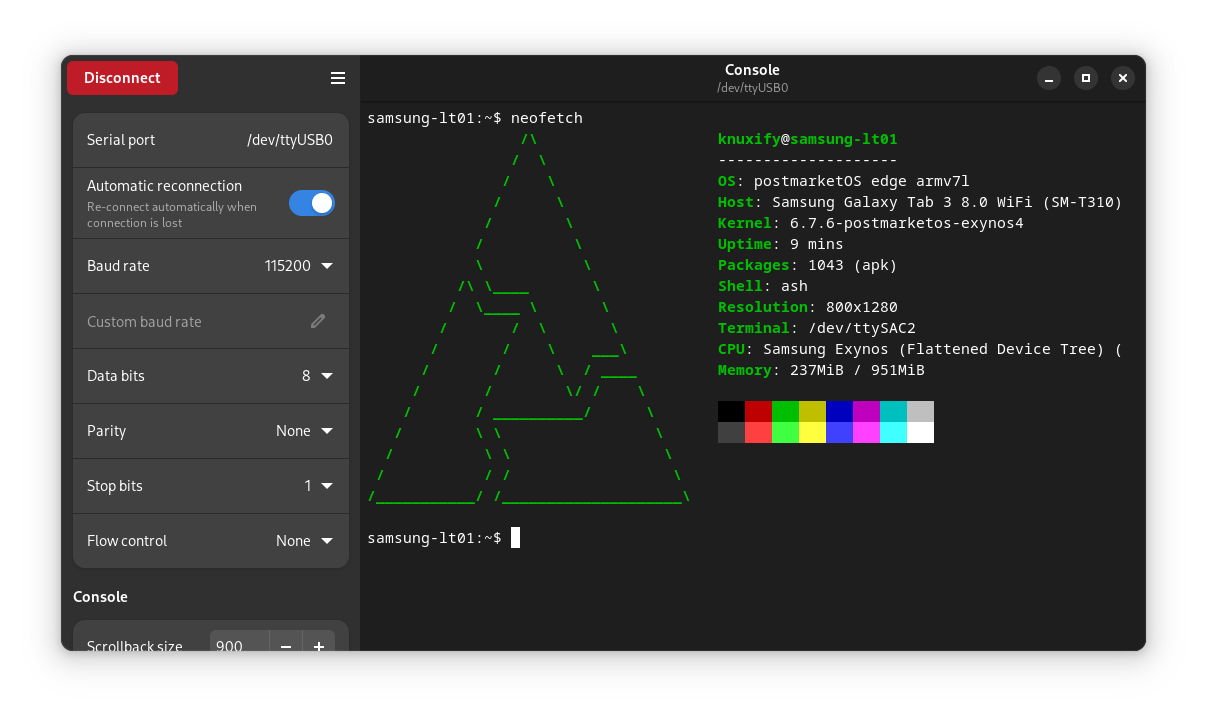The width and height of the screenshot is (1207, 718).
Task: Toggle Automatic reconnection off
Action: click(311, 202)
